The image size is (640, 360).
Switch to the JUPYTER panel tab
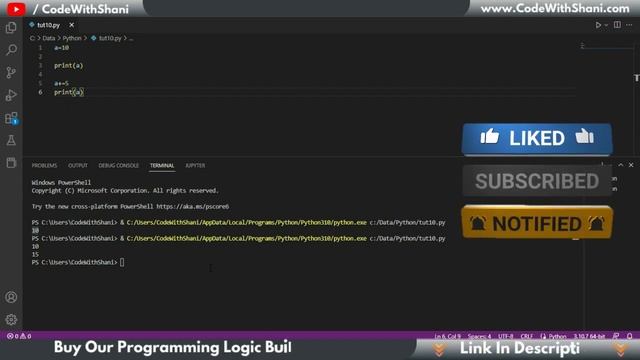tap(195, 165)
